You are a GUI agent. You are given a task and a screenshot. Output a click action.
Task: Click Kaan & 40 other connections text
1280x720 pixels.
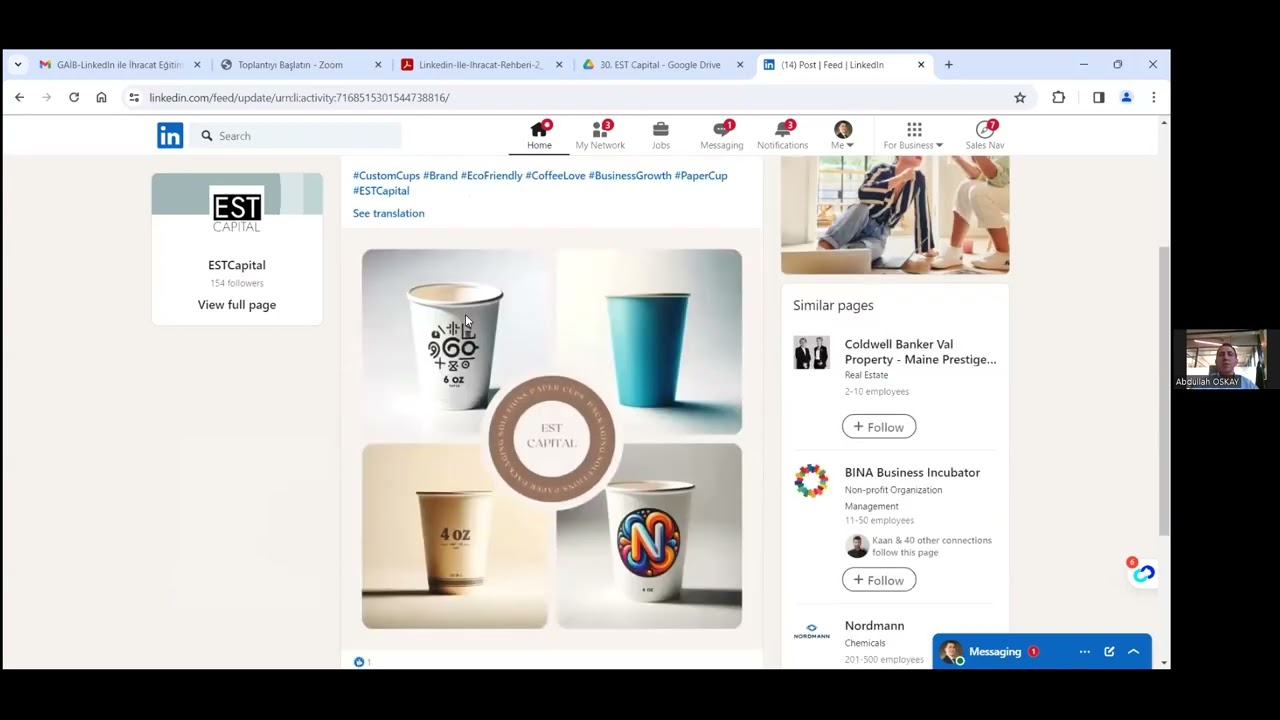[932, 546]
